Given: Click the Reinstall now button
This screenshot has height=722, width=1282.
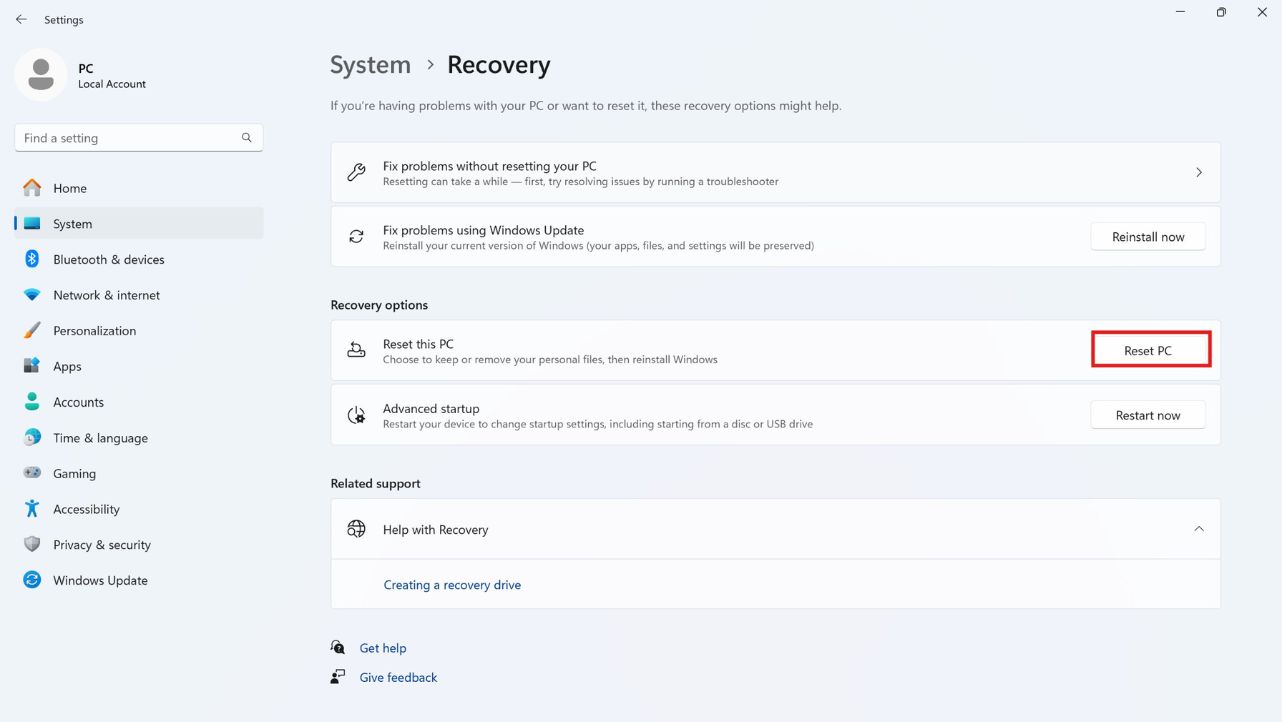Looking at the screenshot, I should (x=1148, y=237).
